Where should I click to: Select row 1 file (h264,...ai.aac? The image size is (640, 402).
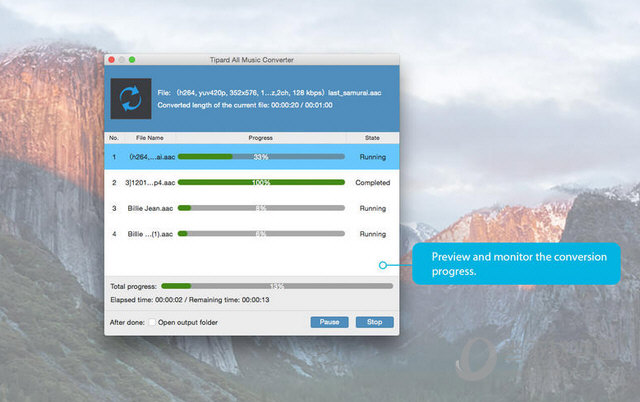[x=252, y=157]
